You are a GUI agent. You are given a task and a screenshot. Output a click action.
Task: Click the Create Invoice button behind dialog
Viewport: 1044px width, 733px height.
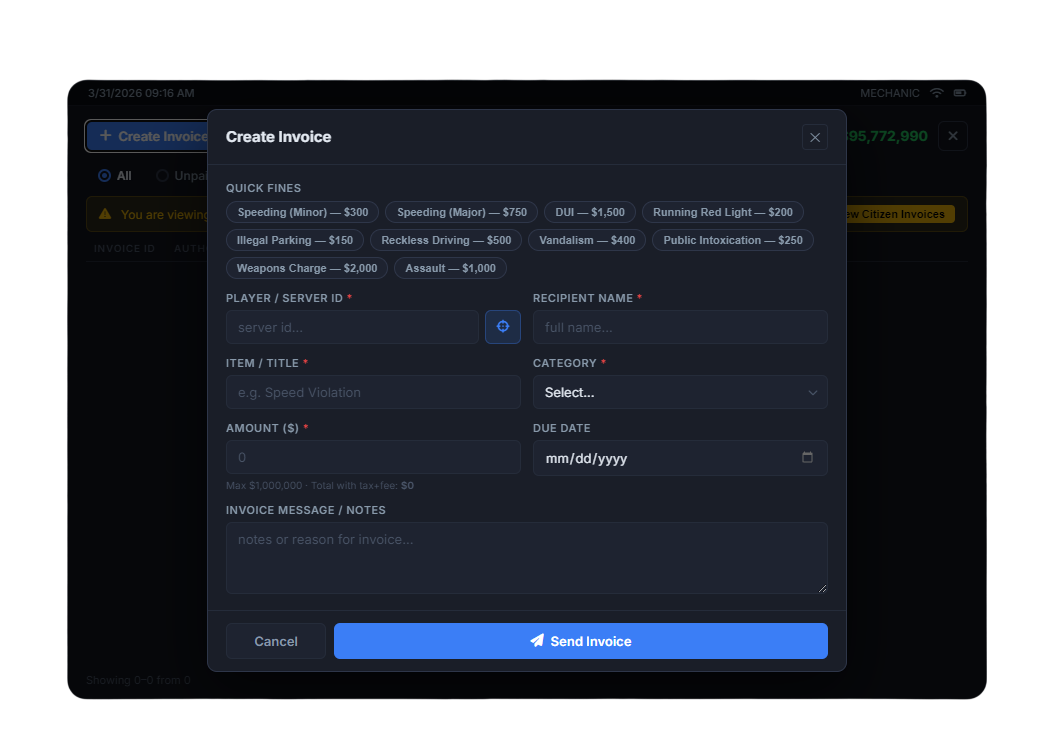148,136
